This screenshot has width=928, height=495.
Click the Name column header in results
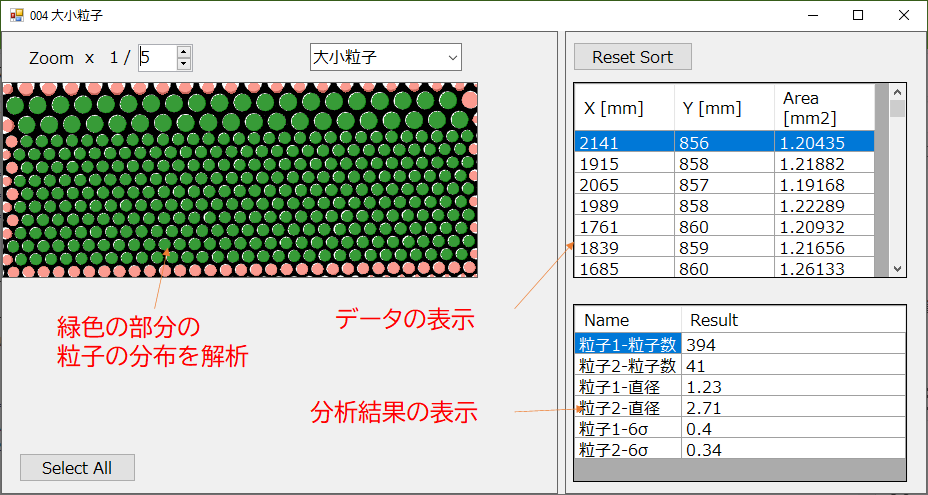tap(628, 320)
